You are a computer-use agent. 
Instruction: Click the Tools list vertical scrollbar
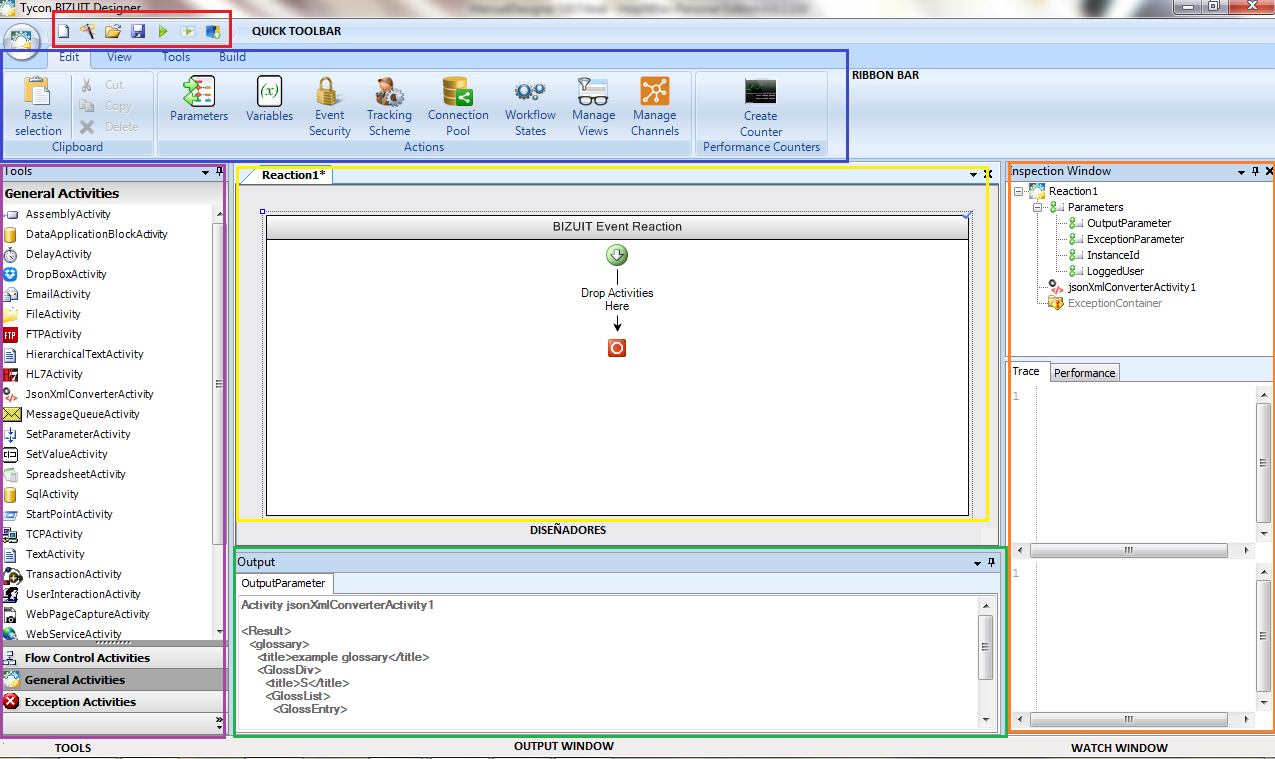coord(219,383)
